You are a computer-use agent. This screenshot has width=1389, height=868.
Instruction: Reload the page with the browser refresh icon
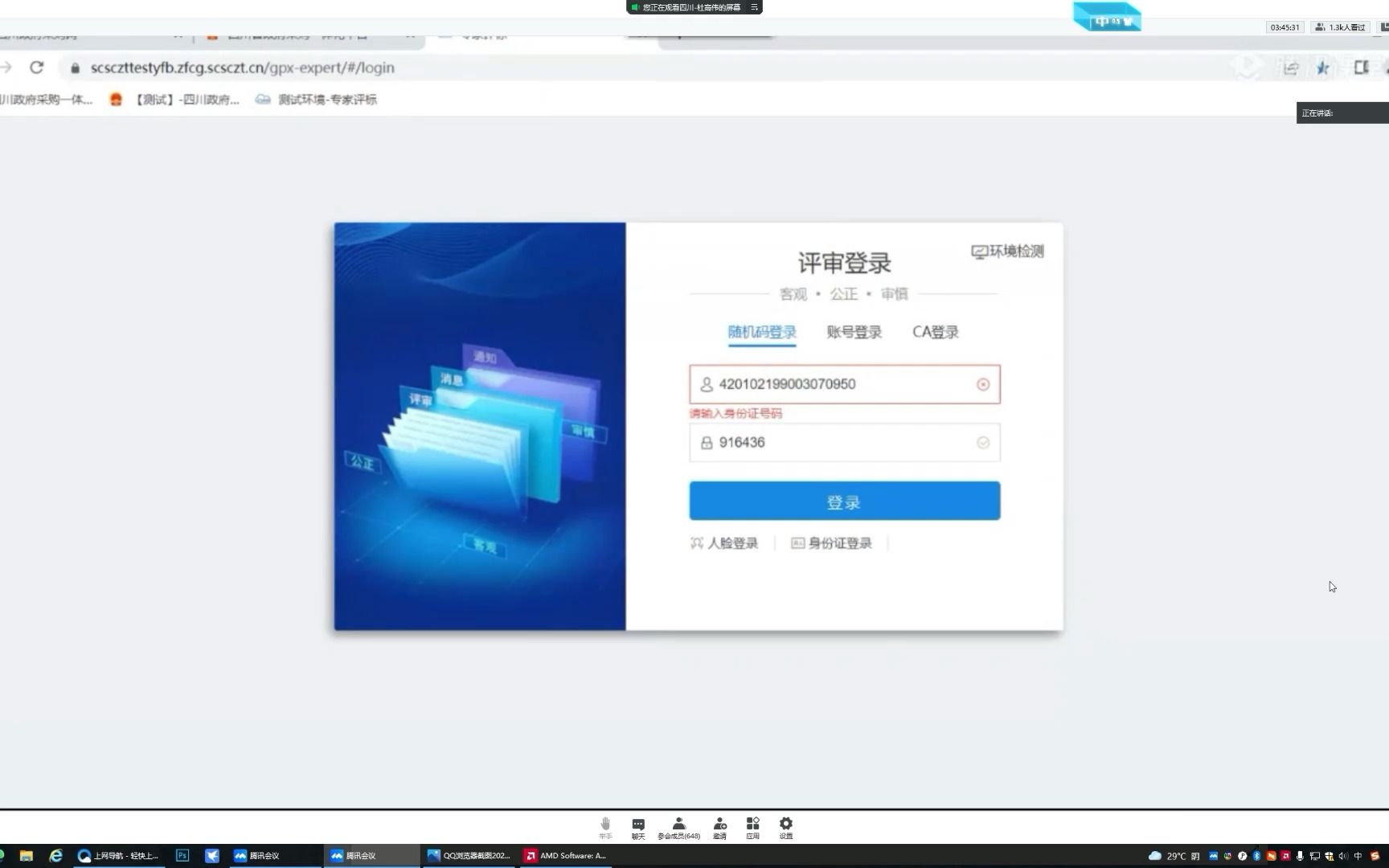tap(36, 68)
